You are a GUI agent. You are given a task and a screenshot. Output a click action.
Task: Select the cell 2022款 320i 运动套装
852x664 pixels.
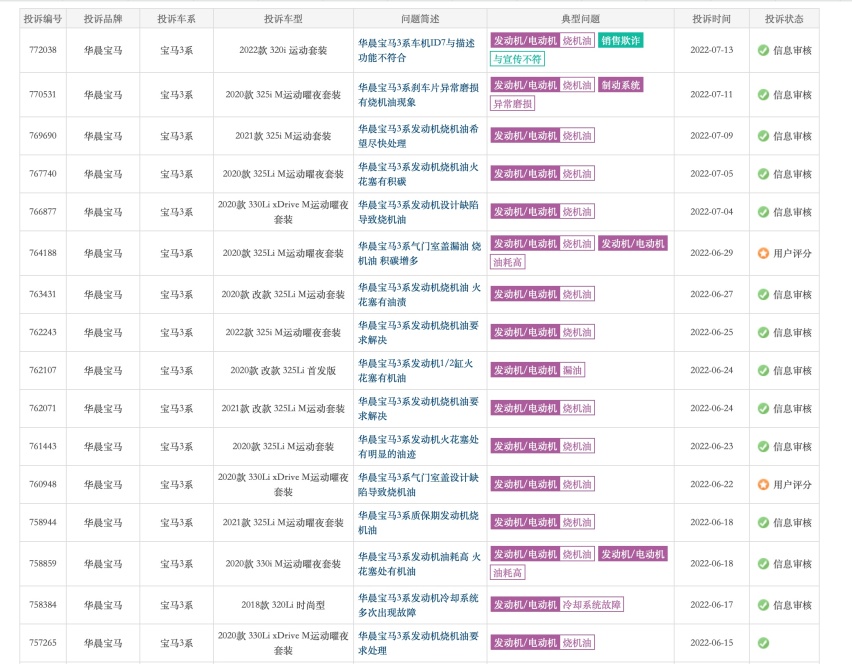tap(283, 51)
